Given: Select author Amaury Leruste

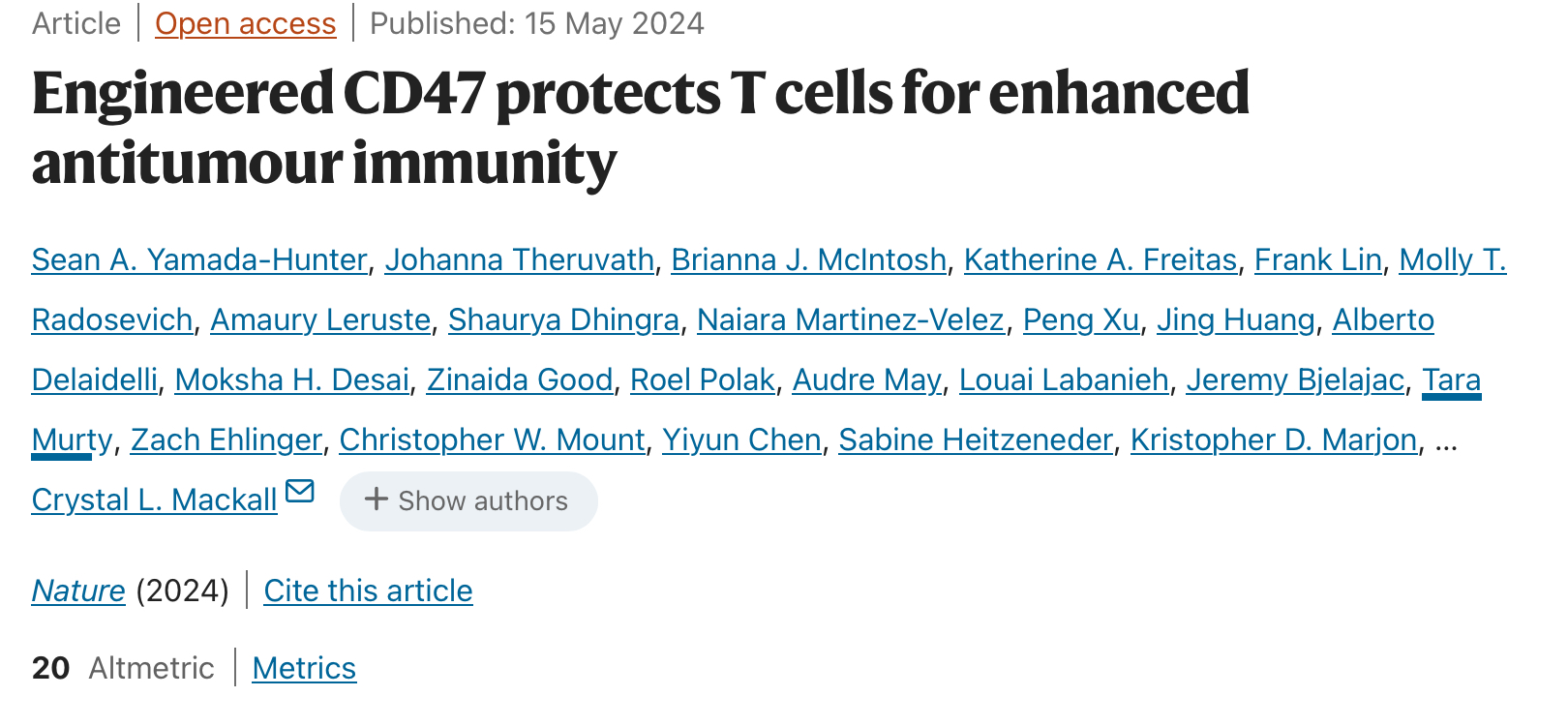Looking at the screenshot, I should [320, 319].
